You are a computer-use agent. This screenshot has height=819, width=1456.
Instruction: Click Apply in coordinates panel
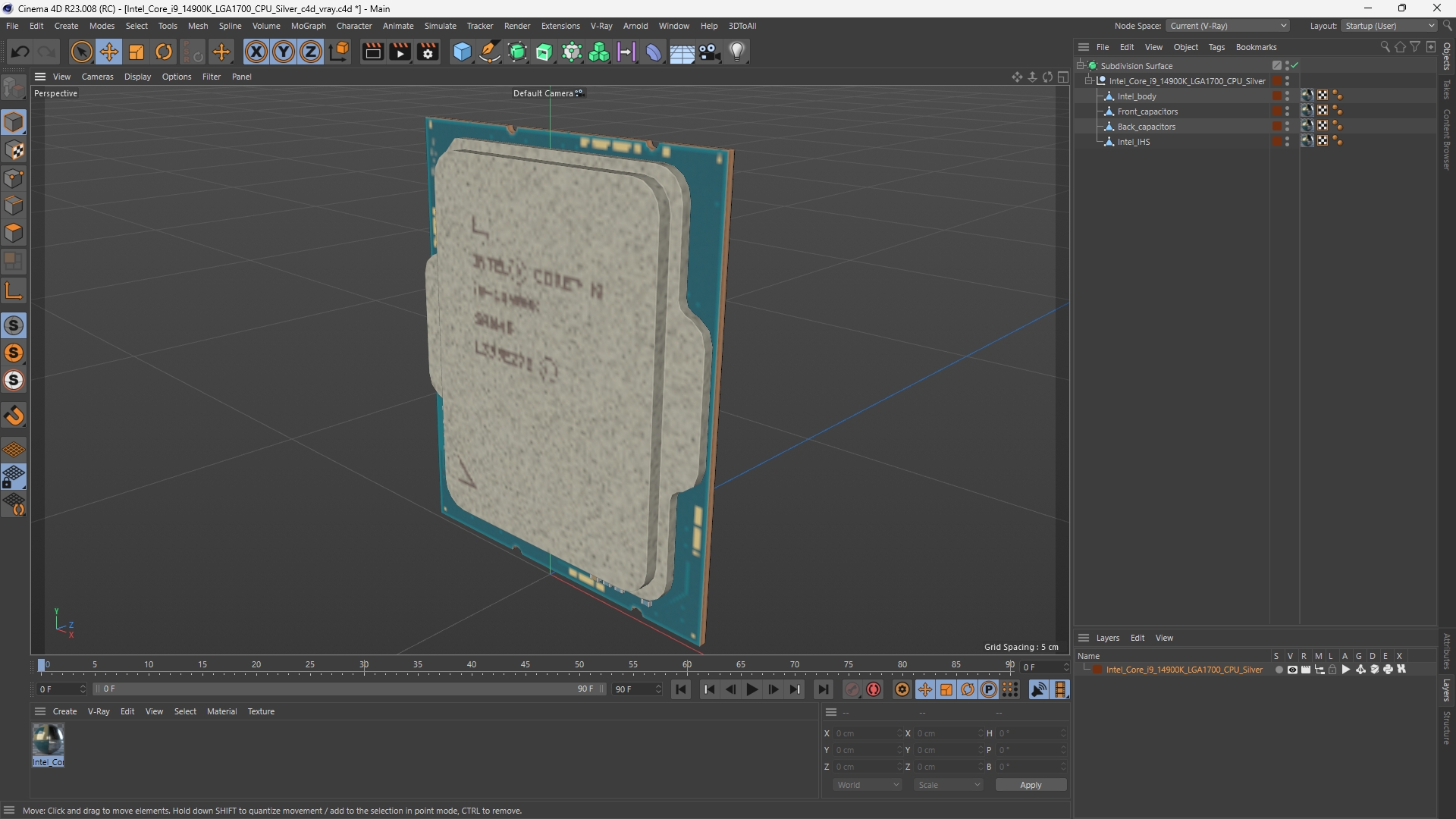1031,785
